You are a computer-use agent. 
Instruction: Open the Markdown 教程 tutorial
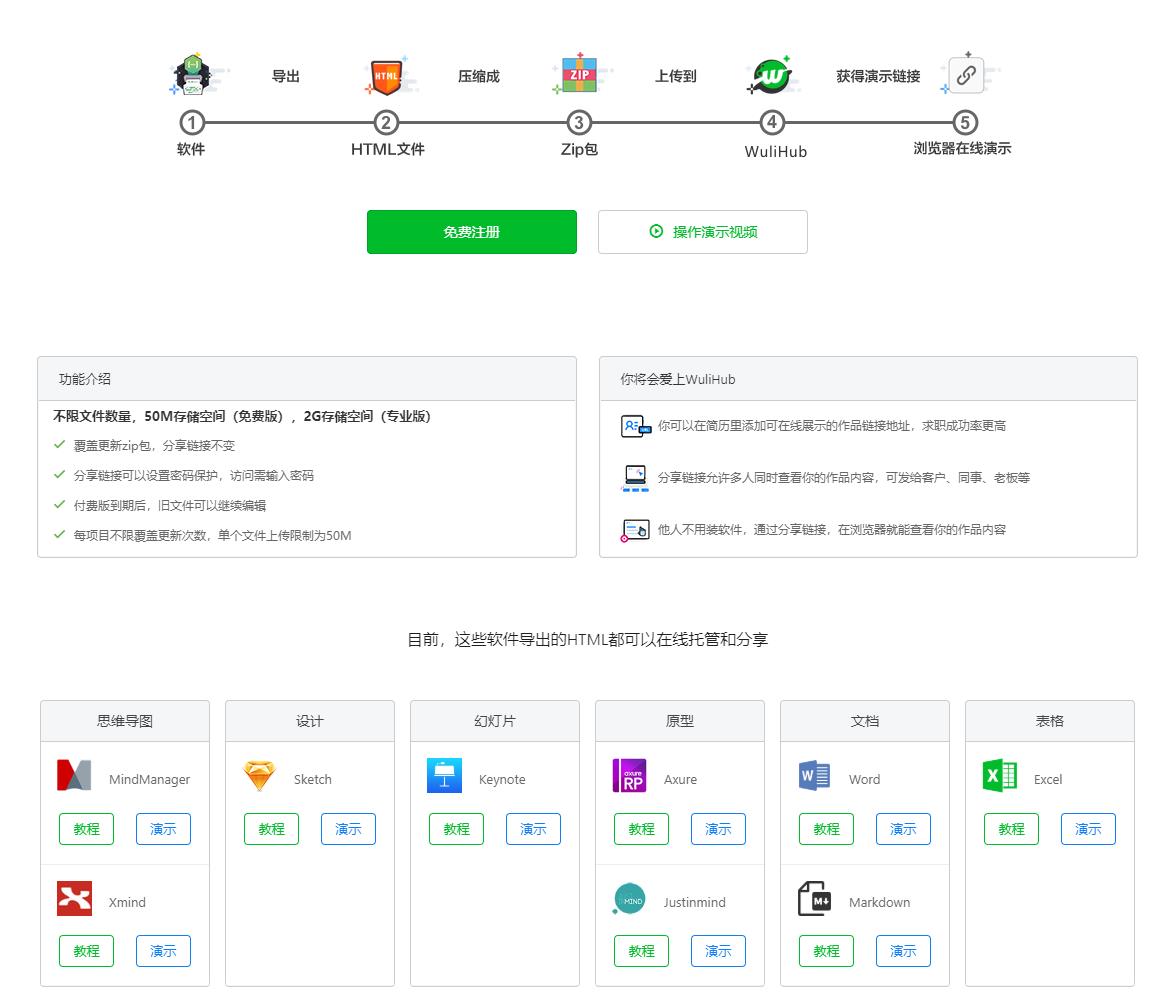827,951
